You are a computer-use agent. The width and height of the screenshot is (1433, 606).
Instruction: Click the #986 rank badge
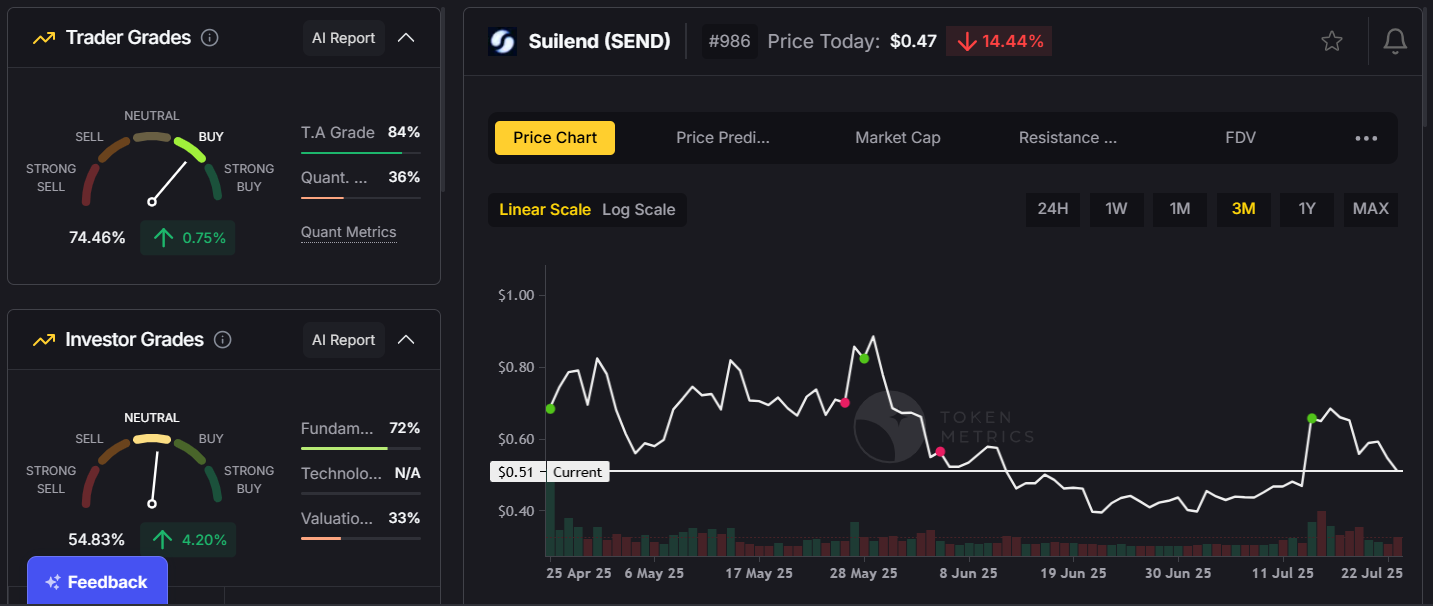click(730, 41)
